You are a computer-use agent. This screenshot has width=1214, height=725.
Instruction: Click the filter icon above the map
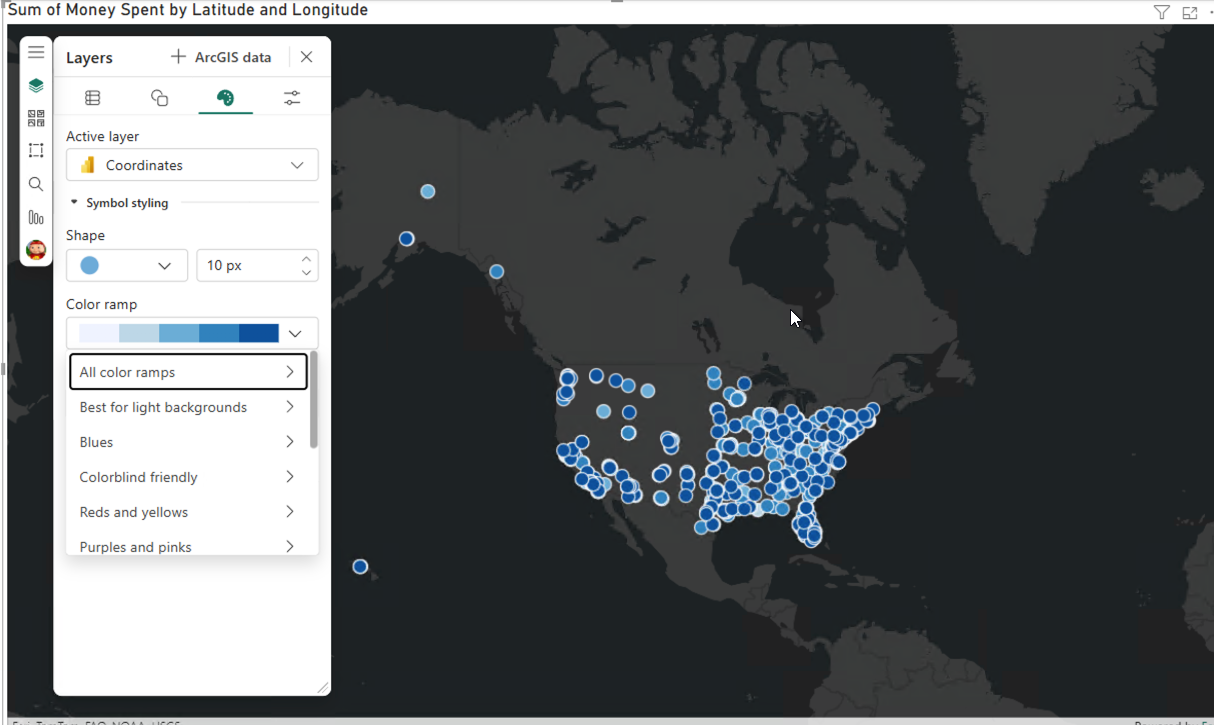(x=1161, y=12)
